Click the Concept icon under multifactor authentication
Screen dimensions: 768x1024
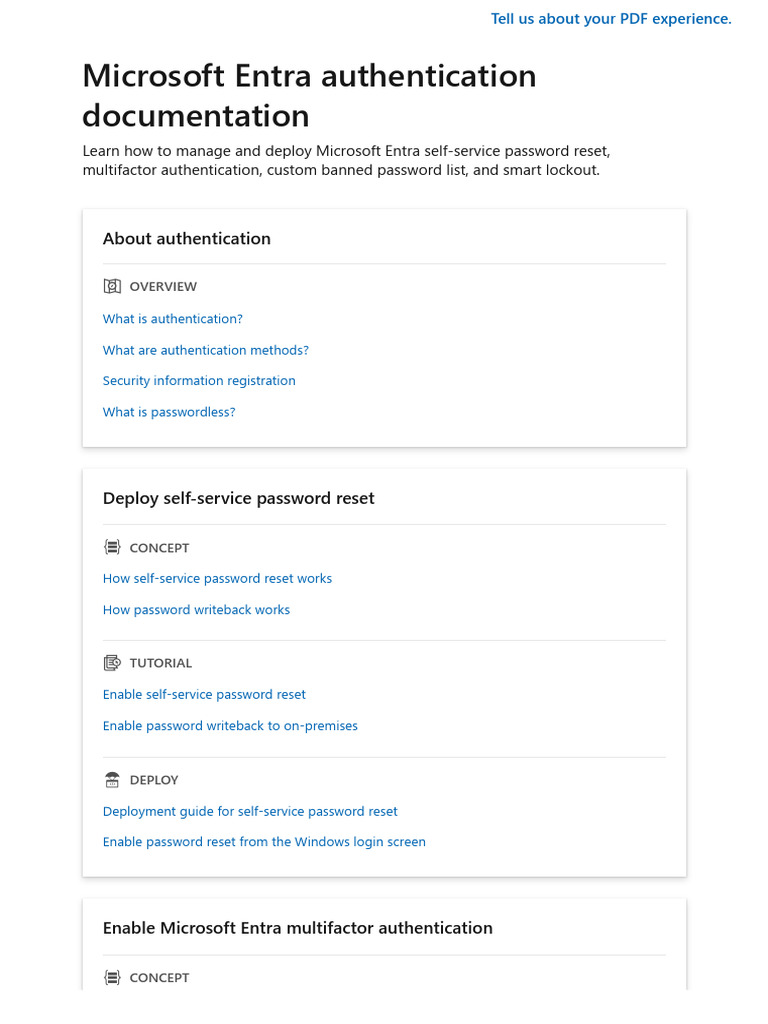pyautogui.click(x=112, y=978)
